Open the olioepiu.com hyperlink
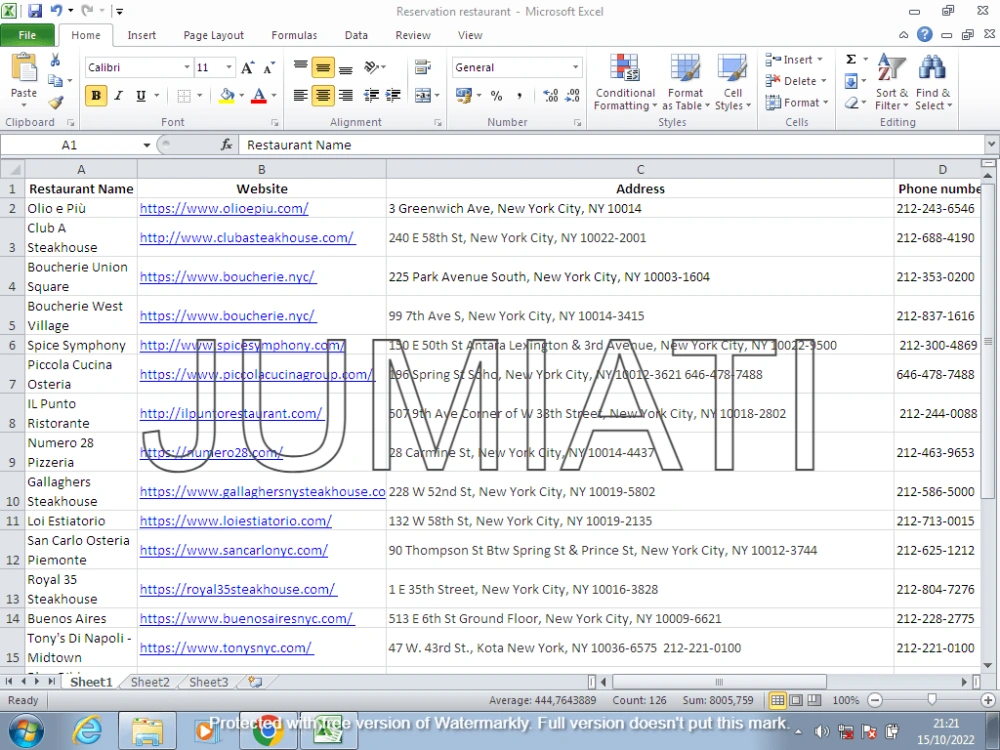The height and width of the screenshot is (750, 1000). click(224, 209)
